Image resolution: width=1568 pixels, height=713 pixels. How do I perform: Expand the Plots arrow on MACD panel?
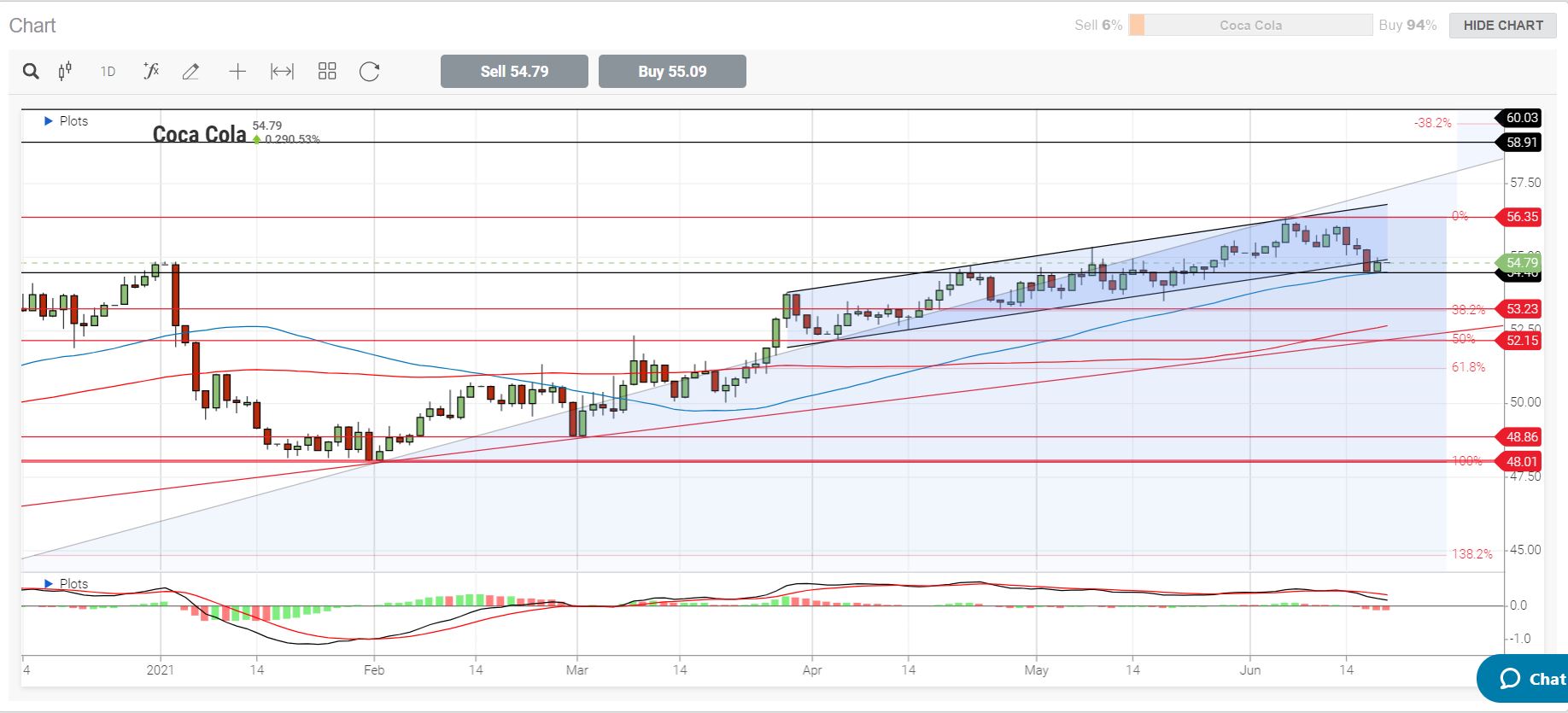point(49,584)
